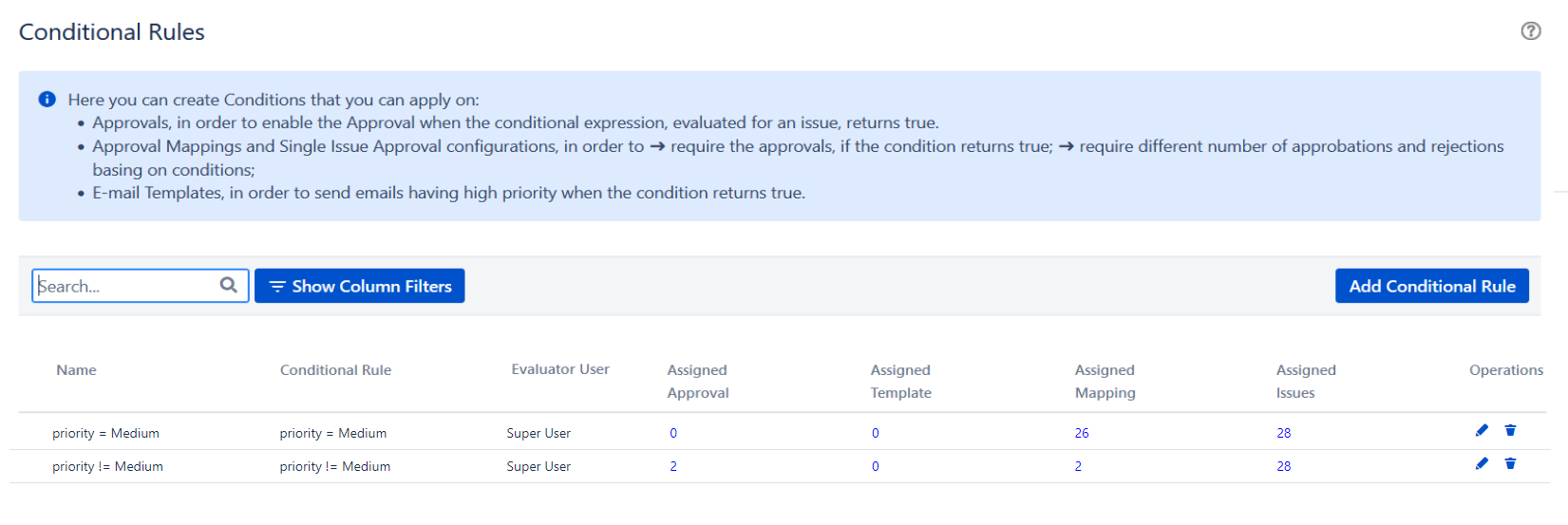
Task: Show Column Filters button
Action: 359,286
